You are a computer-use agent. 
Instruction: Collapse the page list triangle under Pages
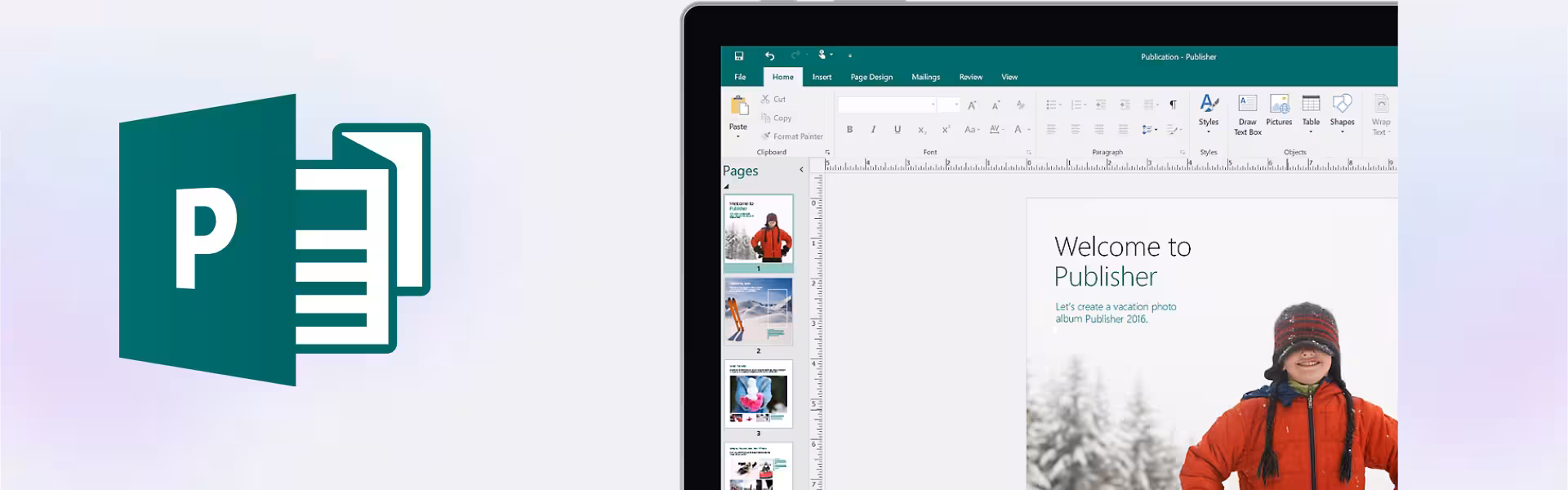click(x=726, y=186)
